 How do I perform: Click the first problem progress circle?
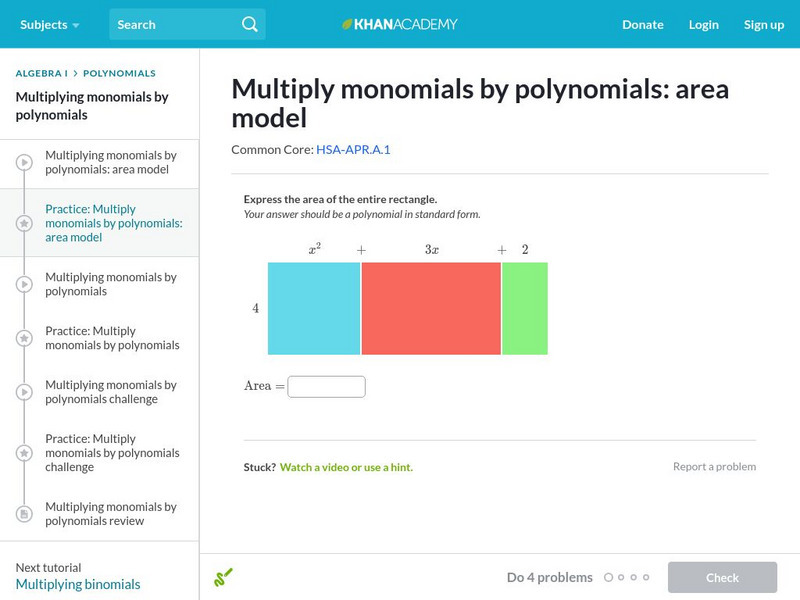coord(608,577)
